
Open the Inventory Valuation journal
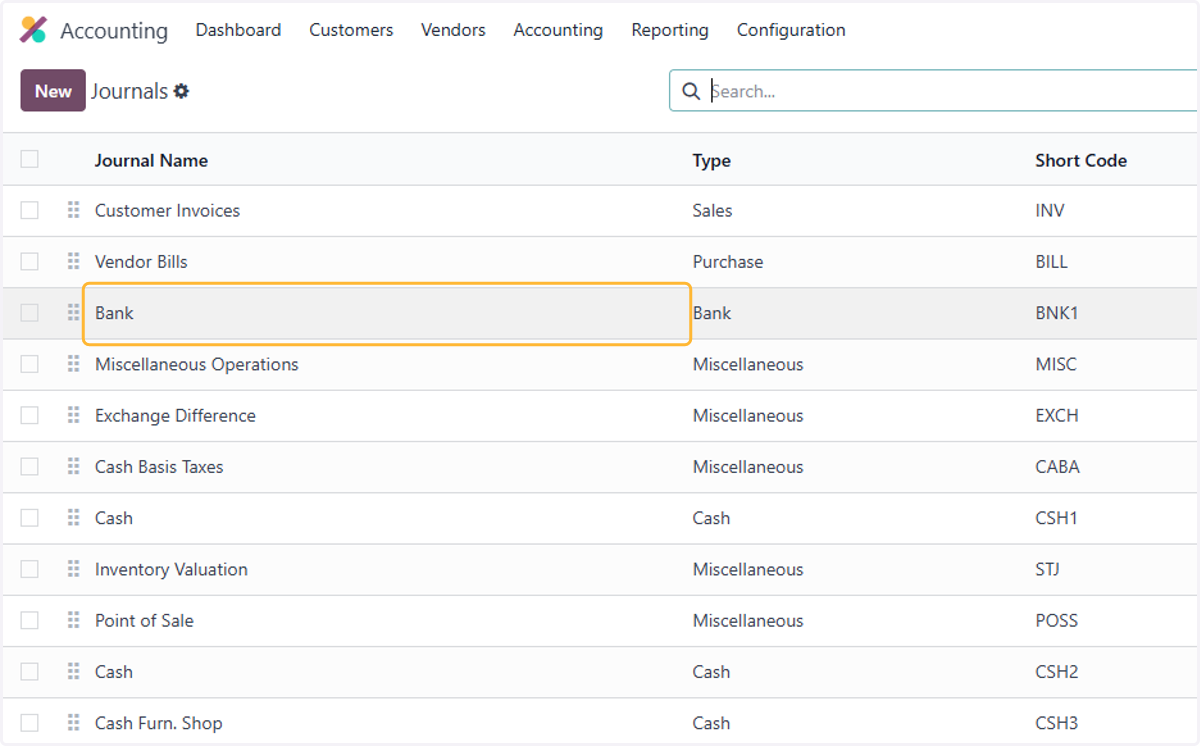[171, 569]
